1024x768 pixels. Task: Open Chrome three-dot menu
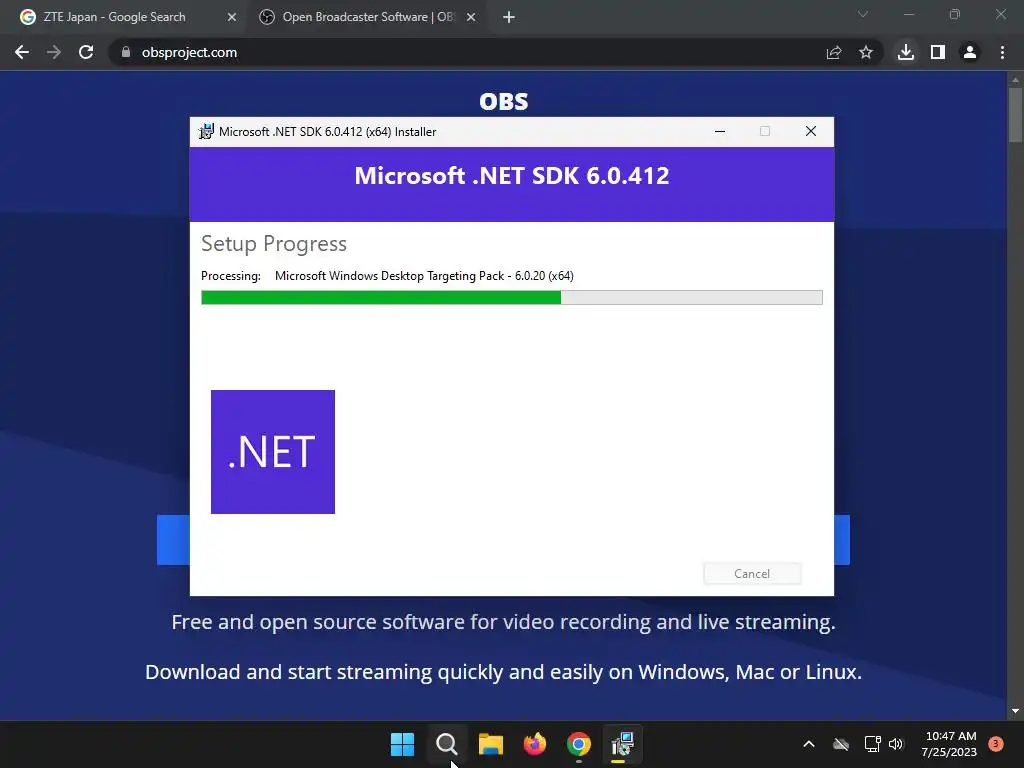pos(1002,52)
